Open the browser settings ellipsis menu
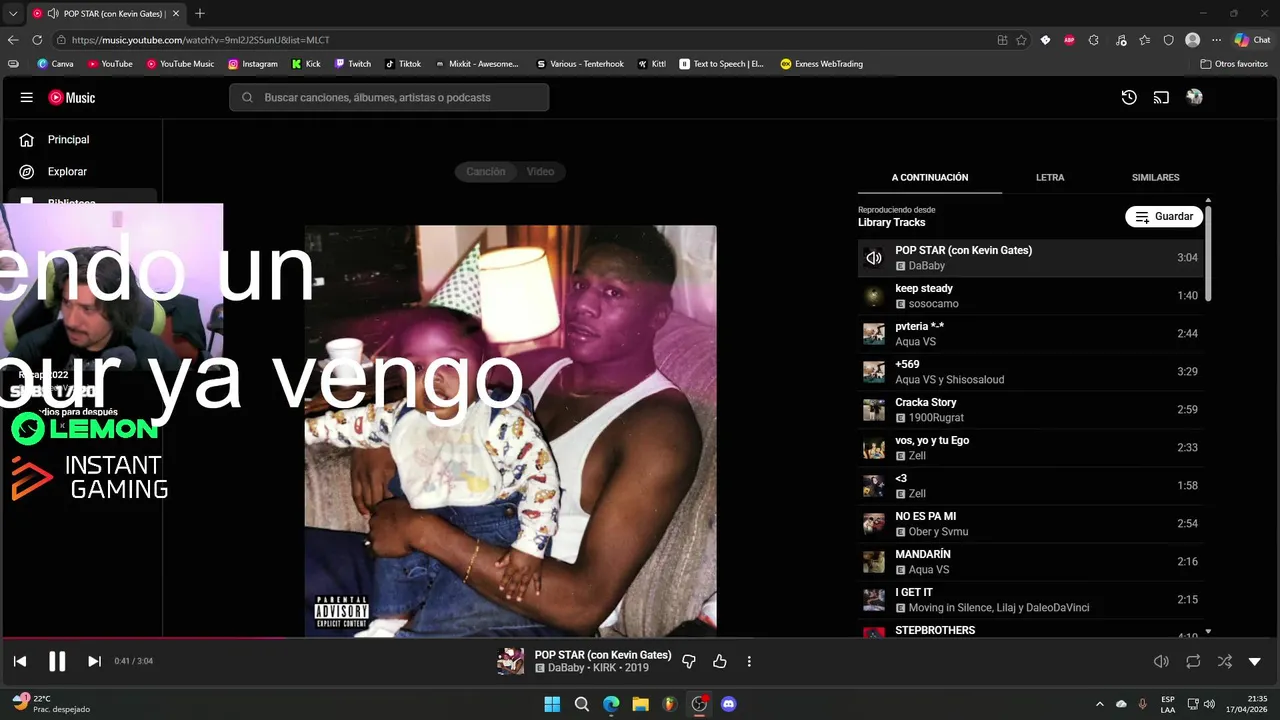This screenshot has width=1280, height=720. 1216,40
